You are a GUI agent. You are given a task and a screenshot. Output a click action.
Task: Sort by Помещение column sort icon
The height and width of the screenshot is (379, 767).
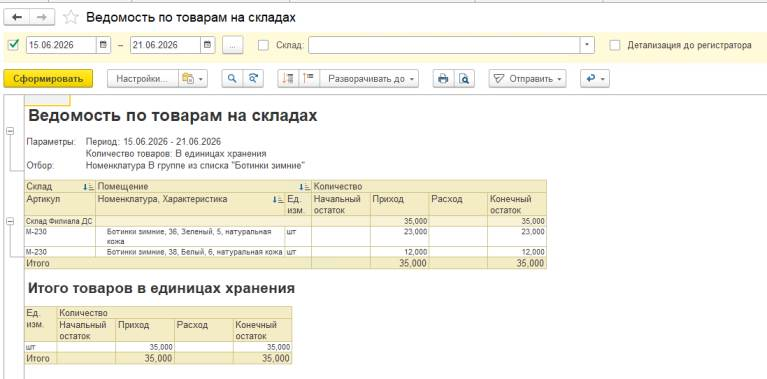pyautogui.click(x=304, y=186)
